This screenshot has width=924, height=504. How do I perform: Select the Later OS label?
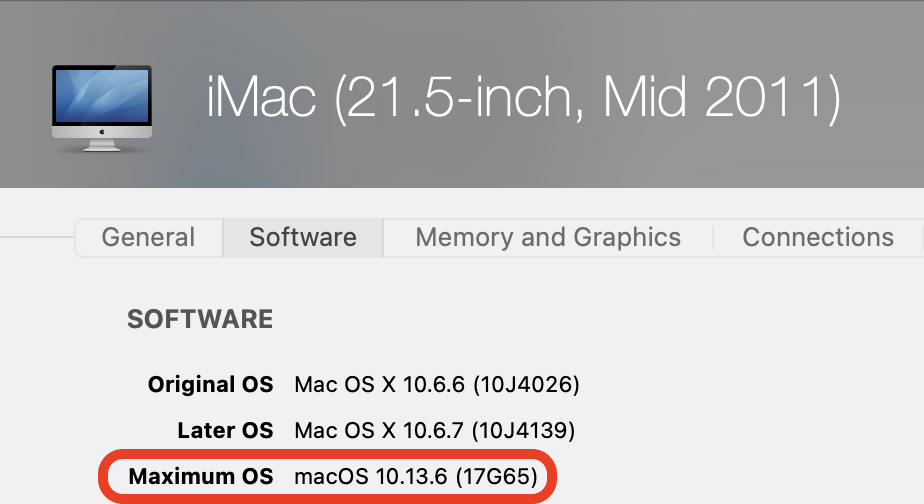click(x=225, y=431)
